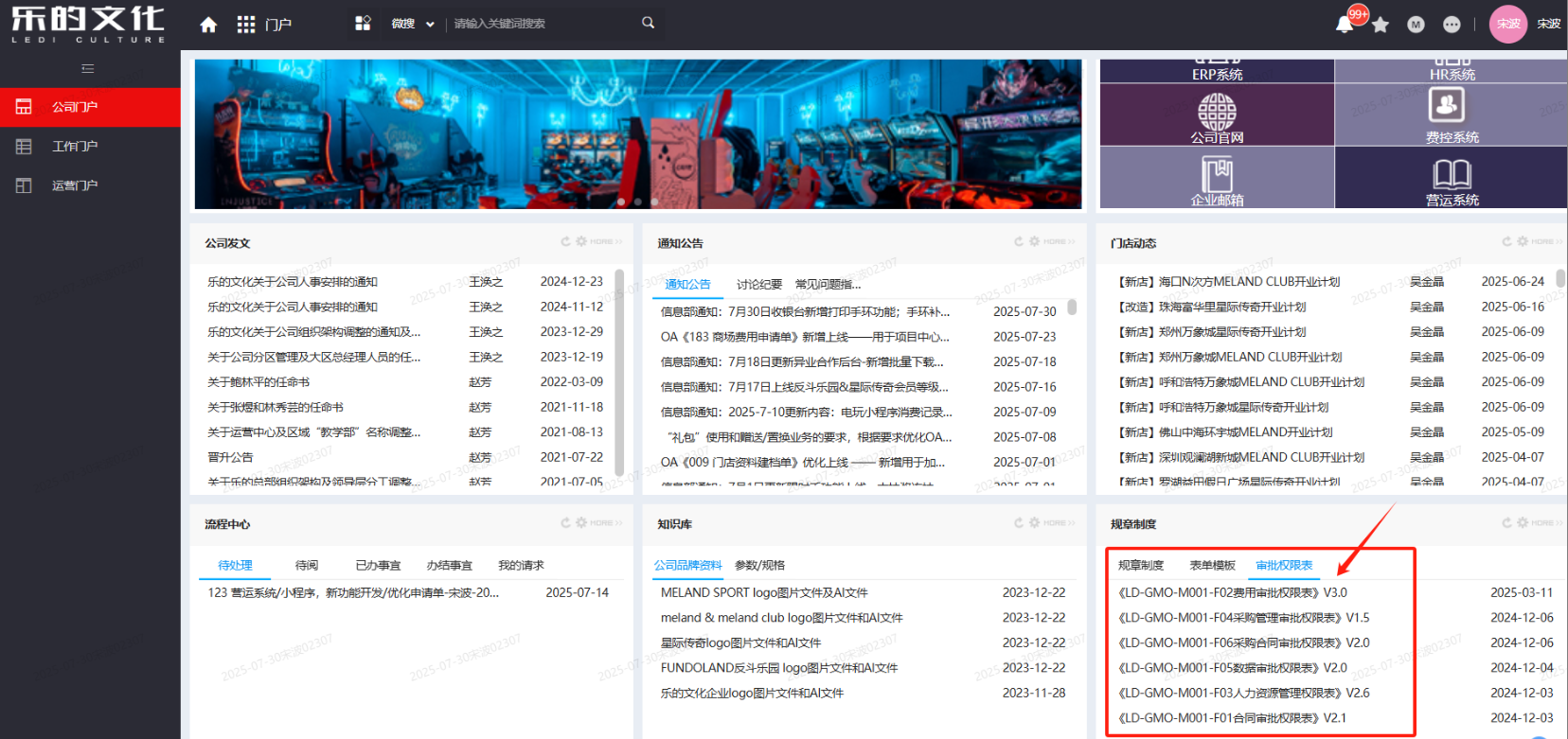The image size is (1568, 739).
Task: Collapse the left sidebar menu
Action: 88,68
